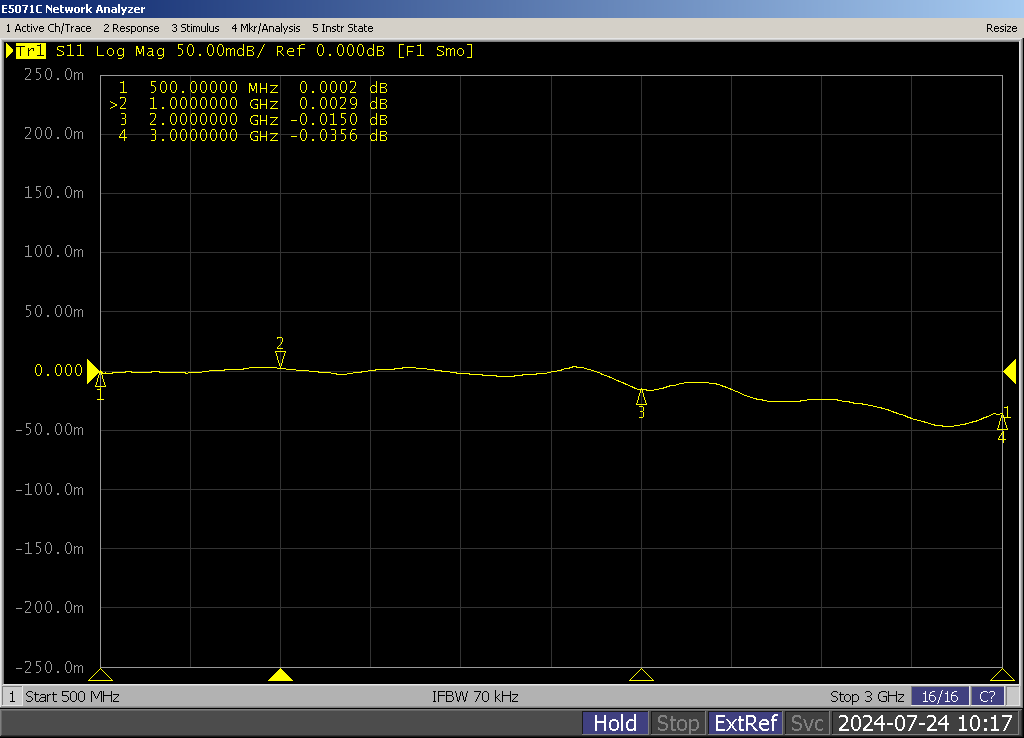Select marker 1 at the trace start

[x=100, y=379]
